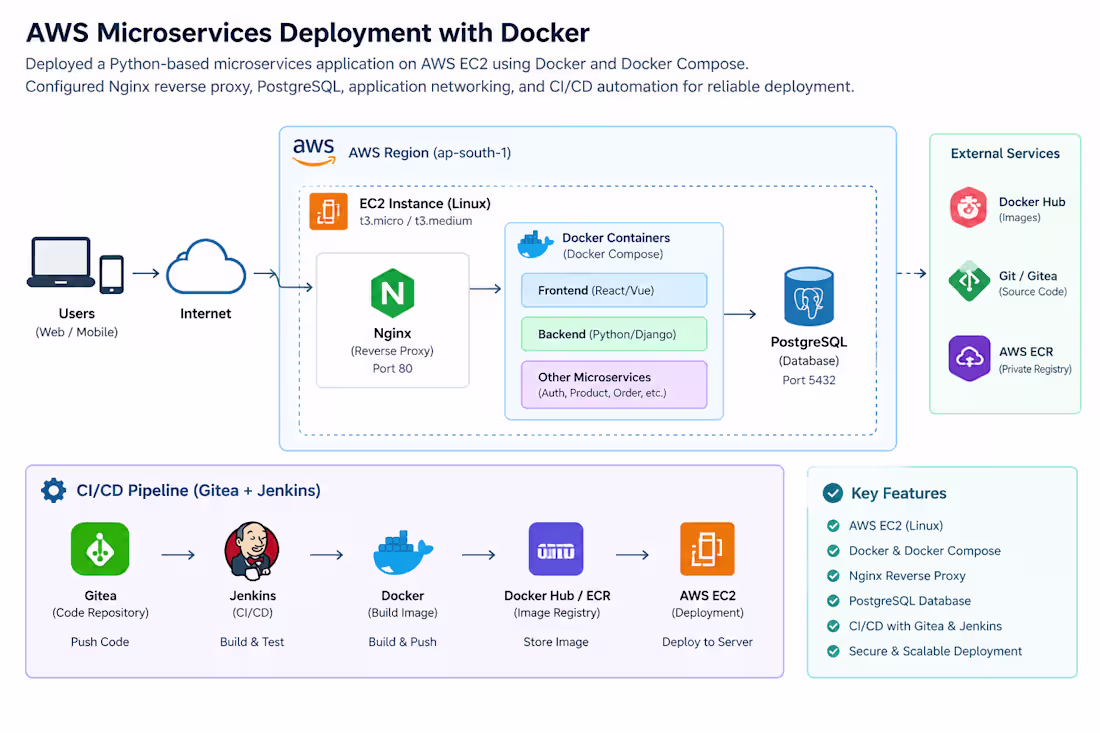Click the checkmark next to AWS EC2 (Linux)
This screenshot has width=1100, height=733.
[x=833, y=525]
